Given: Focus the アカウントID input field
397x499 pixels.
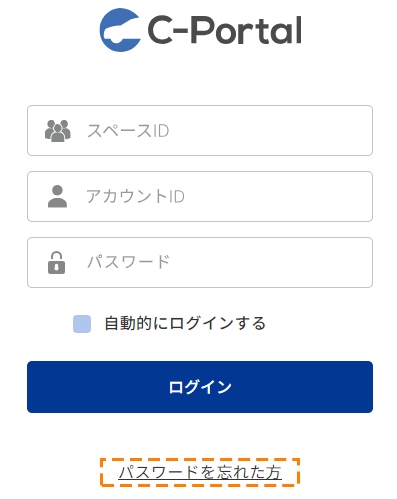Looking at the screenshot, I should [x=200, y=196].
